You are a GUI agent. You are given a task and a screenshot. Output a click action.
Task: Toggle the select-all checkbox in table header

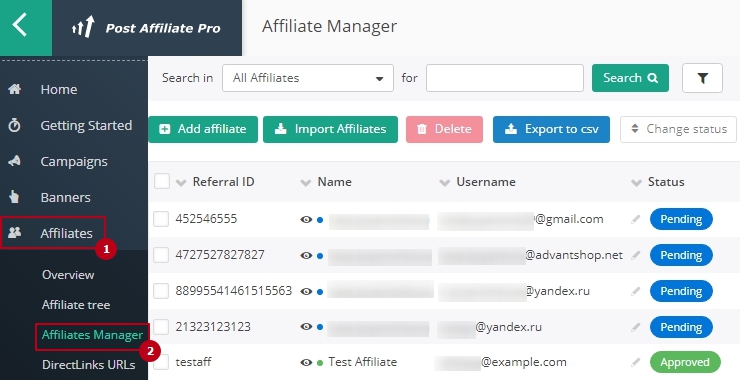coord(162,181)
